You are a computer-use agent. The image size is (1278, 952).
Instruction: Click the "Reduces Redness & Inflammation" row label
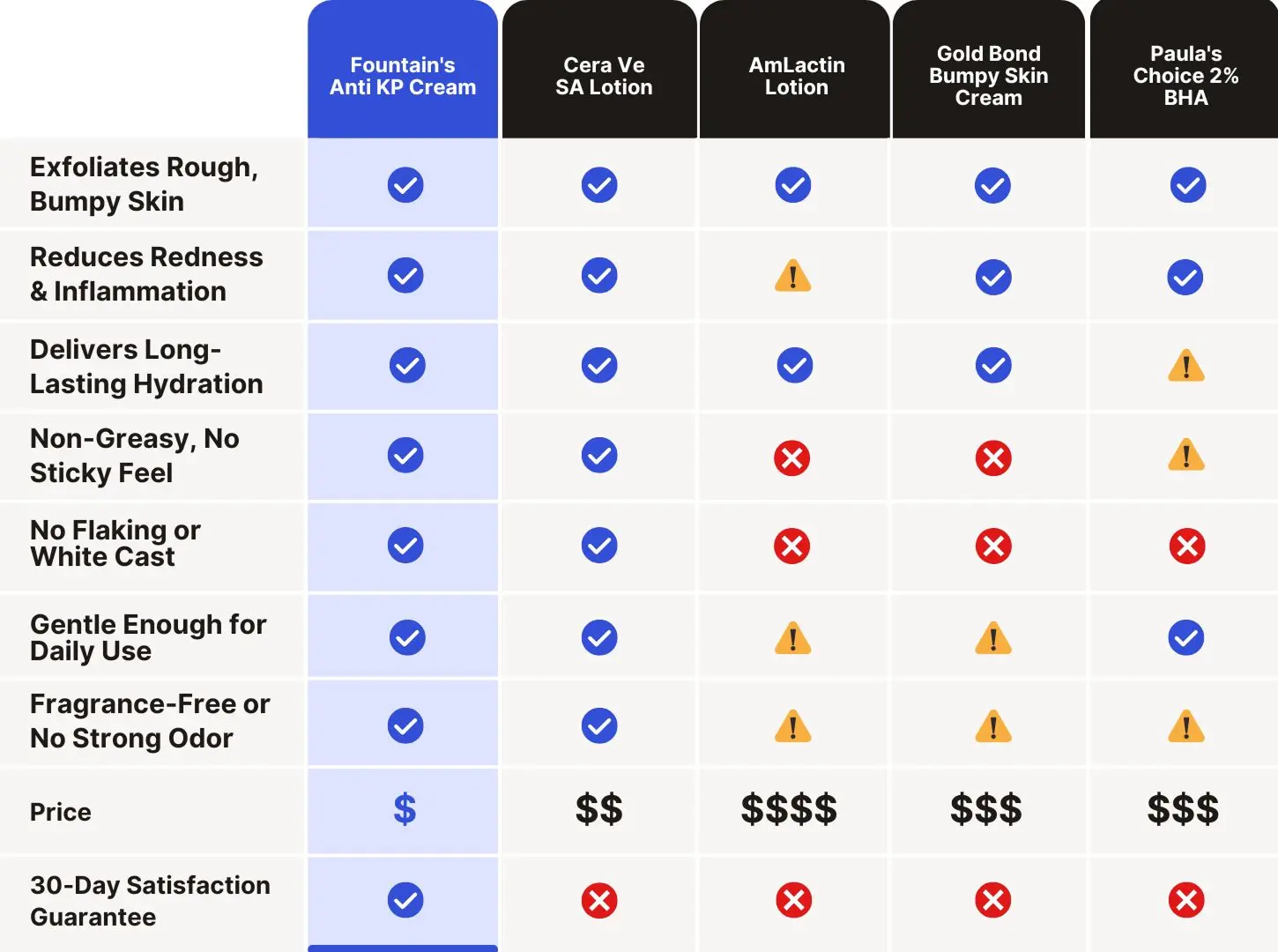tap(146, 274)
